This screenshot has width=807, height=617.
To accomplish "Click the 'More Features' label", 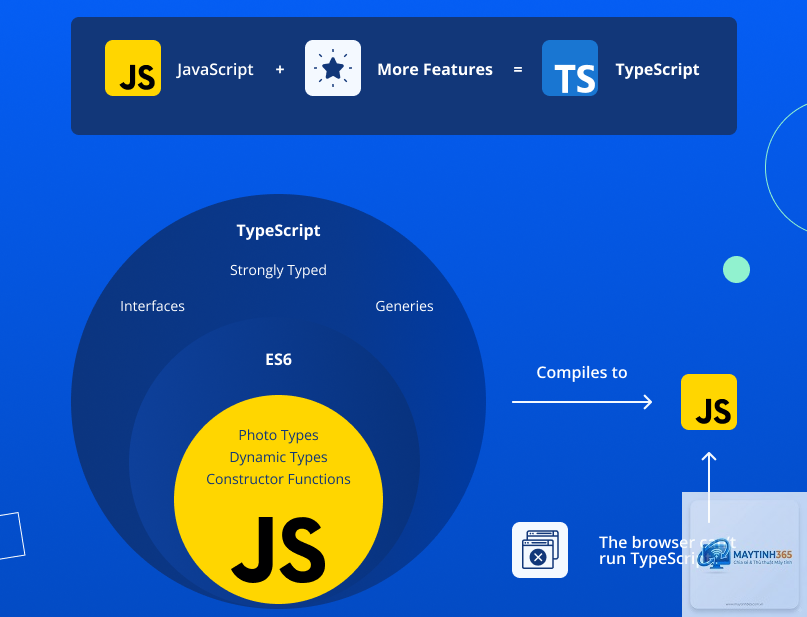I will click(x=435, y=69).
